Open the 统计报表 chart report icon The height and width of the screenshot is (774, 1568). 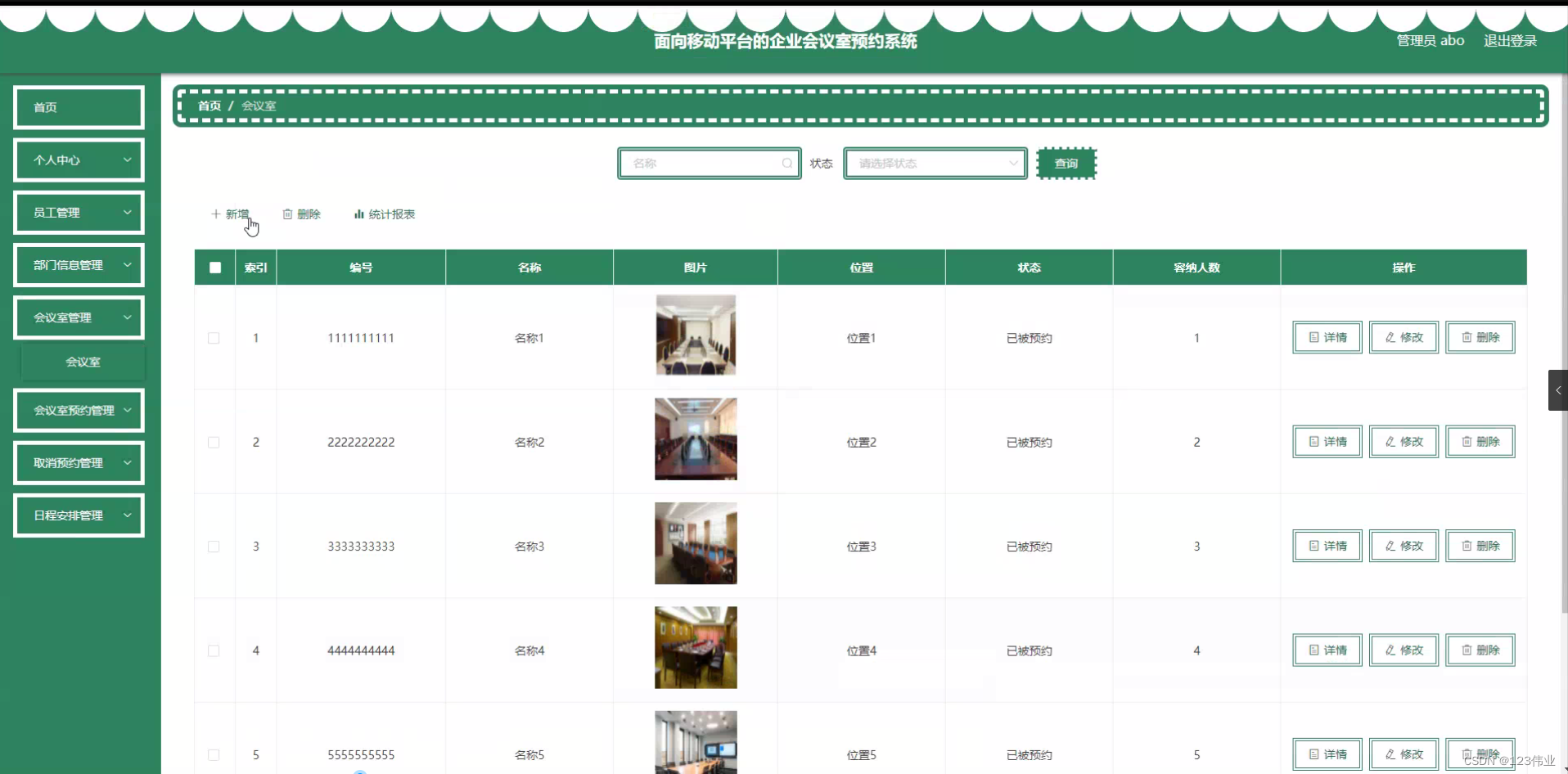click(x=360, y=214)
